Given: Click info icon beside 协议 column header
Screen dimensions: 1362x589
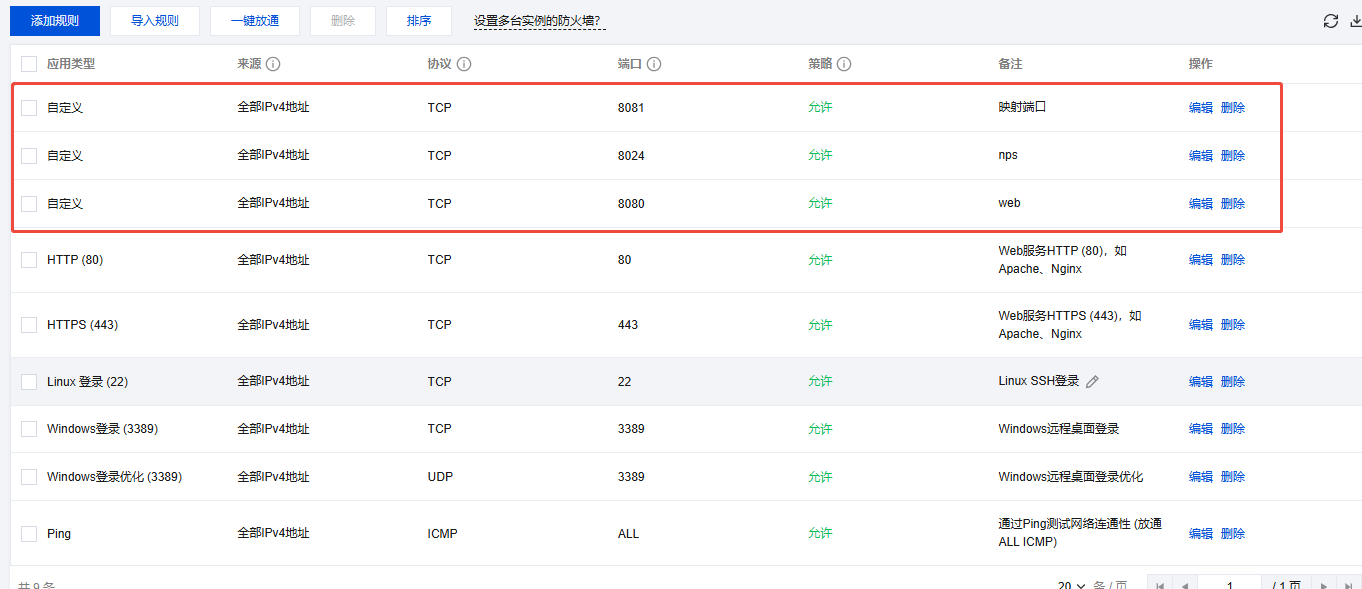Looking at the screenshot, I should [464, 64].
